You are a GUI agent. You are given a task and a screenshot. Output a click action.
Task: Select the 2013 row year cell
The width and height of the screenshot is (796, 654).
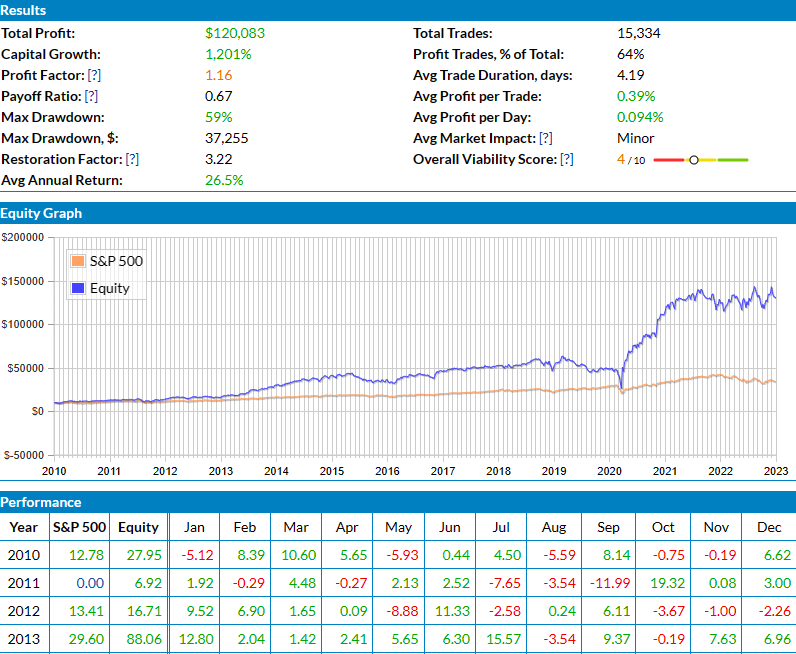coord(24,639)
